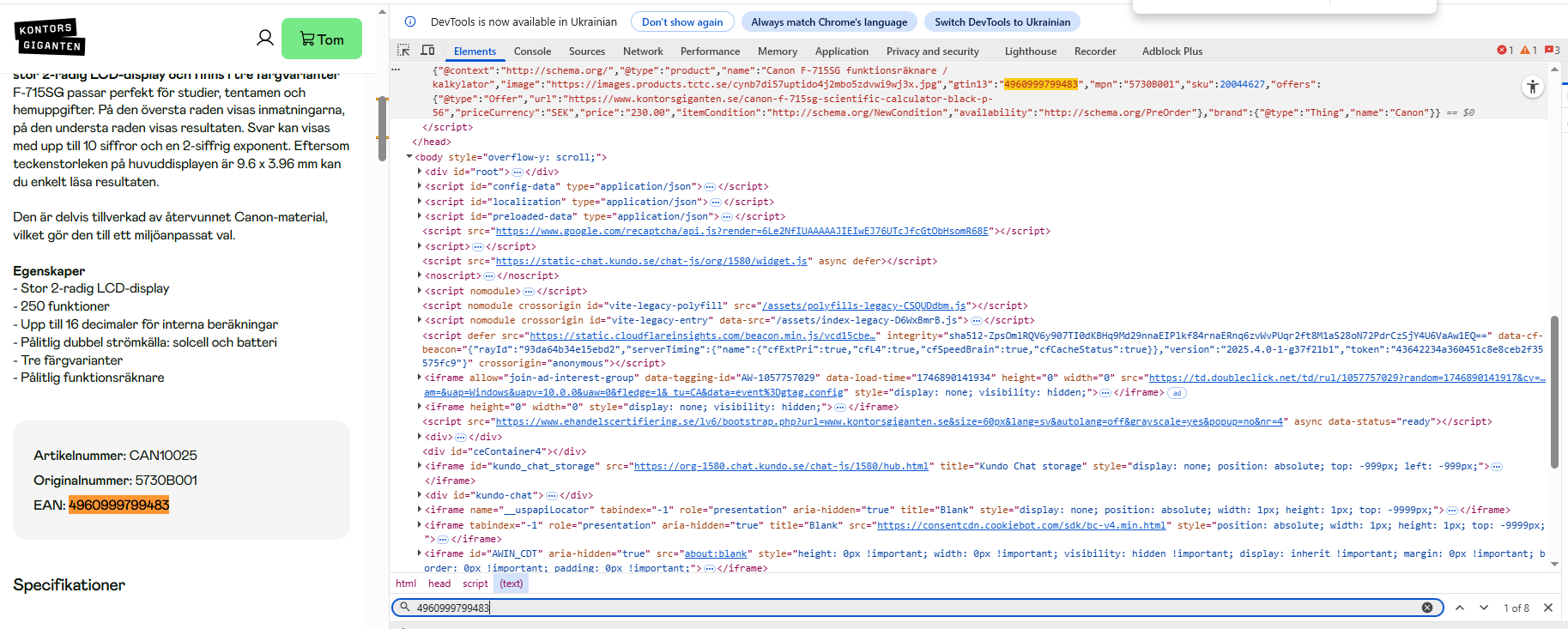1568x629 pixels.
Task: Open the cloudflareinsights beacon.min.js link
Action: tap(702, 336)
